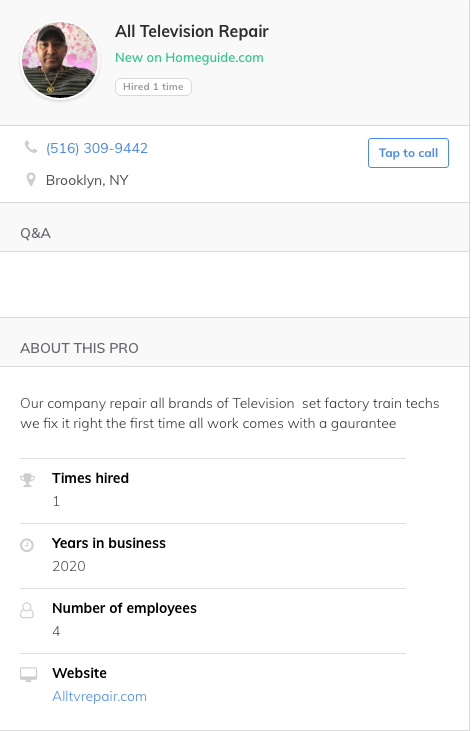Viewport: 475px width, 731px height.
Task: Call the (516) 309-9442 phone number link
Action: point(97,148)
